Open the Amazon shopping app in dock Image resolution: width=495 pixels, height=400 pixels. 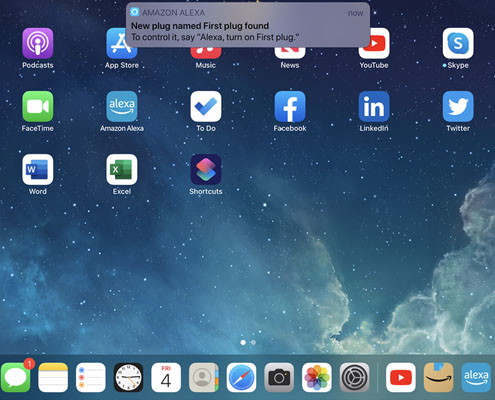pyautogui.click(x=438, y=378)
